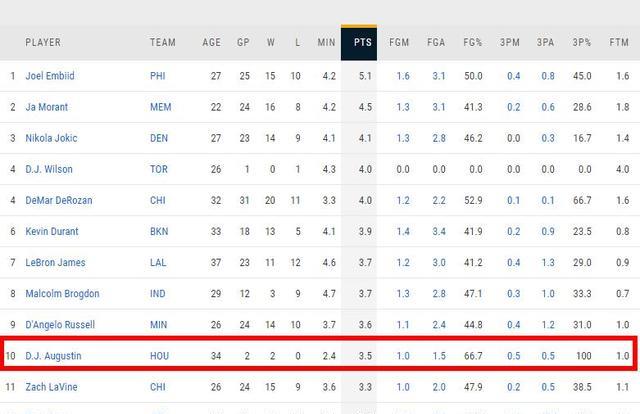Screen dimensions: 640x414
Task: Open Nikola Jokic's profile
Action: pyautogui.click(x=51, y=138)
